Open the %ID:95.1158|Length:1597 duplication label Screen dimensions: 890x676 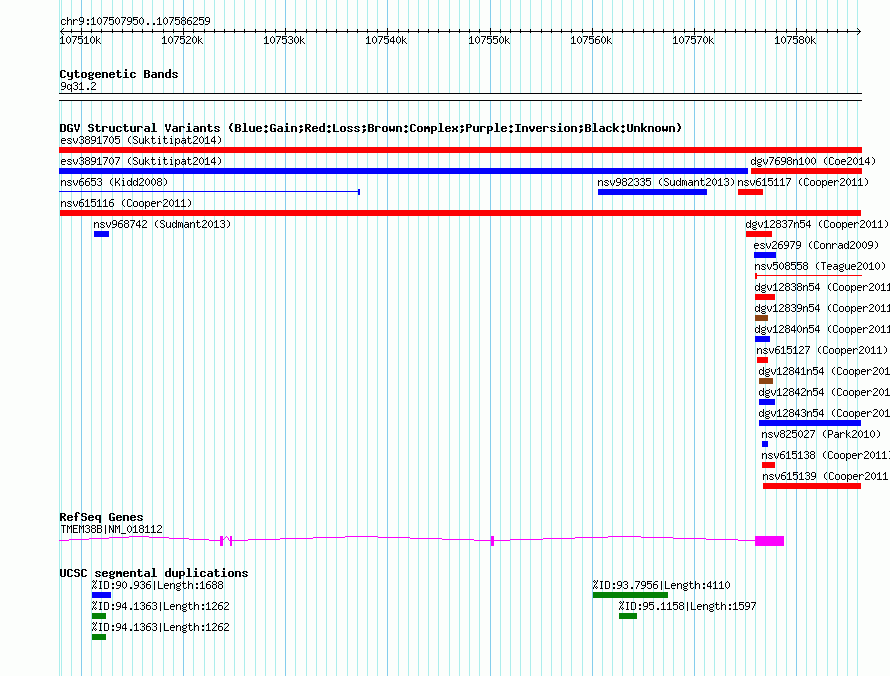point(687,606)
